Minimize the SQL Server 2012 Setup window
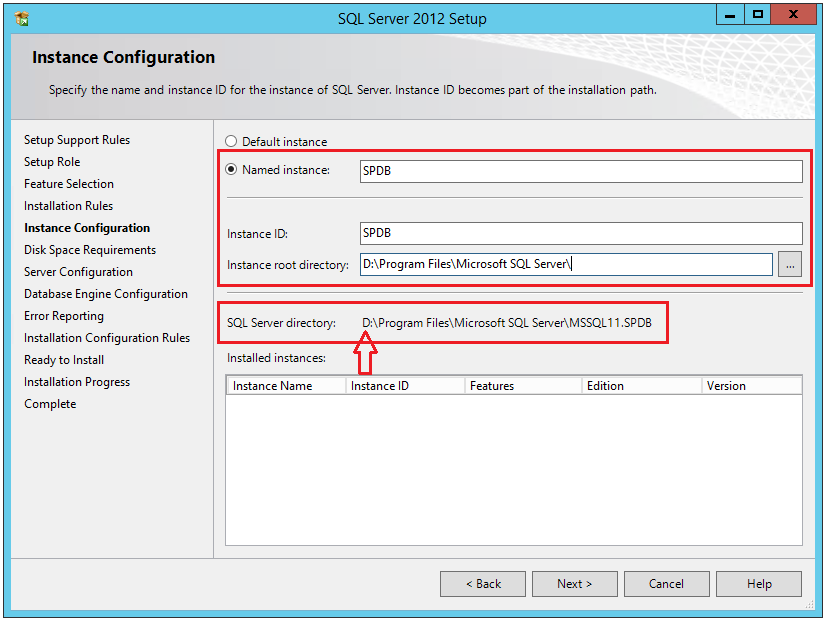 pos(730,15)
